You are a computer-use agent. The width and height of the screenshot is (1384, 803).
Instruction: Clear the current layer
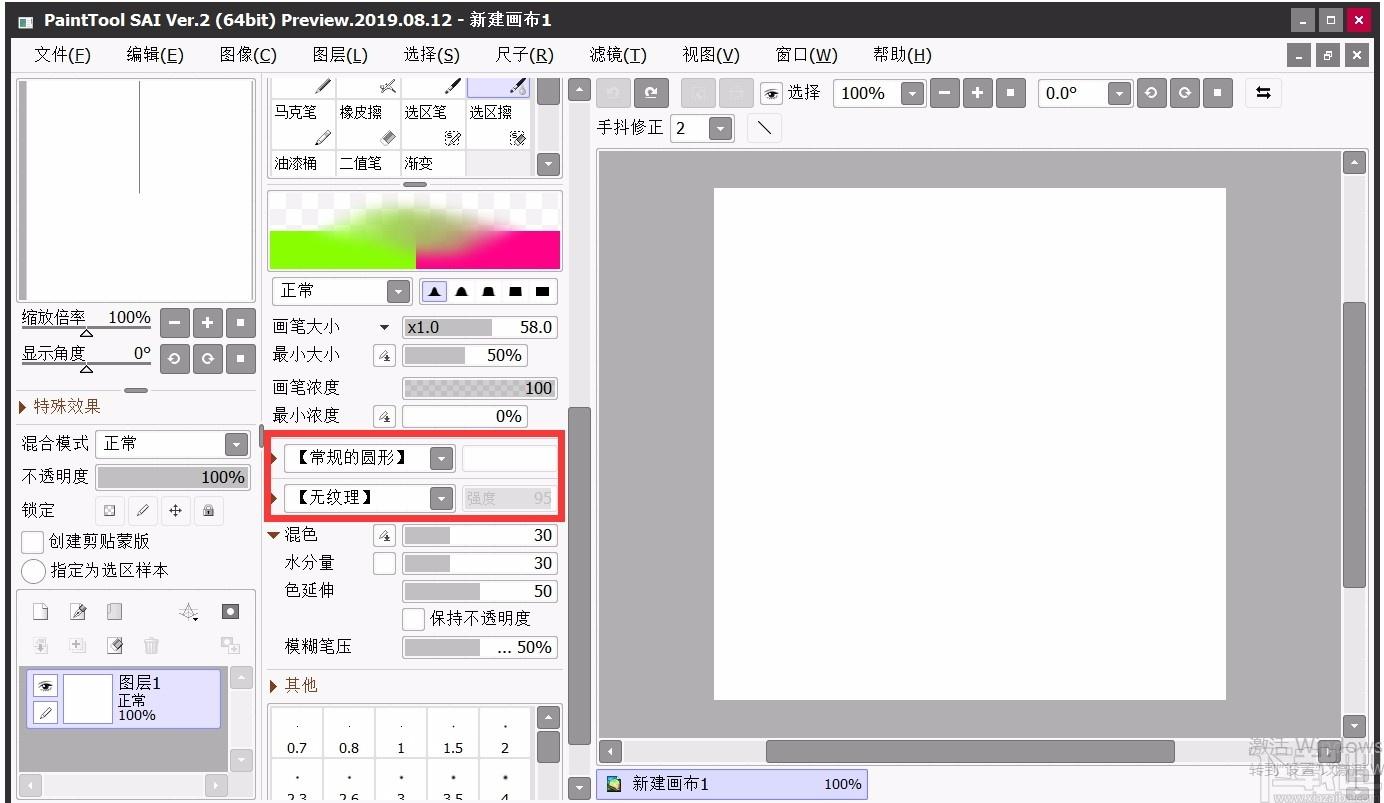click(115, 645)
